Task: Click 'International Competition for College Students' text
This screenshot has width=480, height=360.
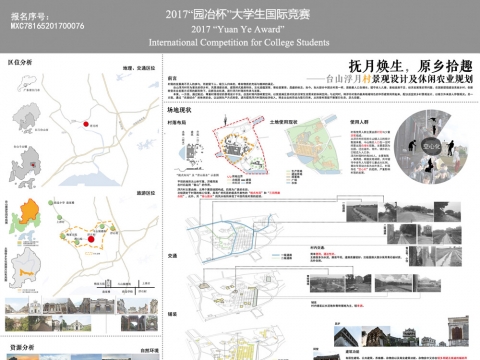Action: 239,43
